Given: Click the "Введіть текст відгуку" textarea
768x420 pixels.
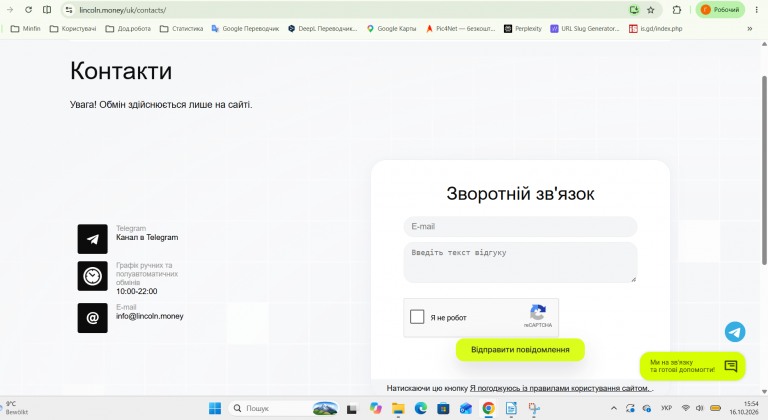Looking at the screenshot, I should pos(520,263).
